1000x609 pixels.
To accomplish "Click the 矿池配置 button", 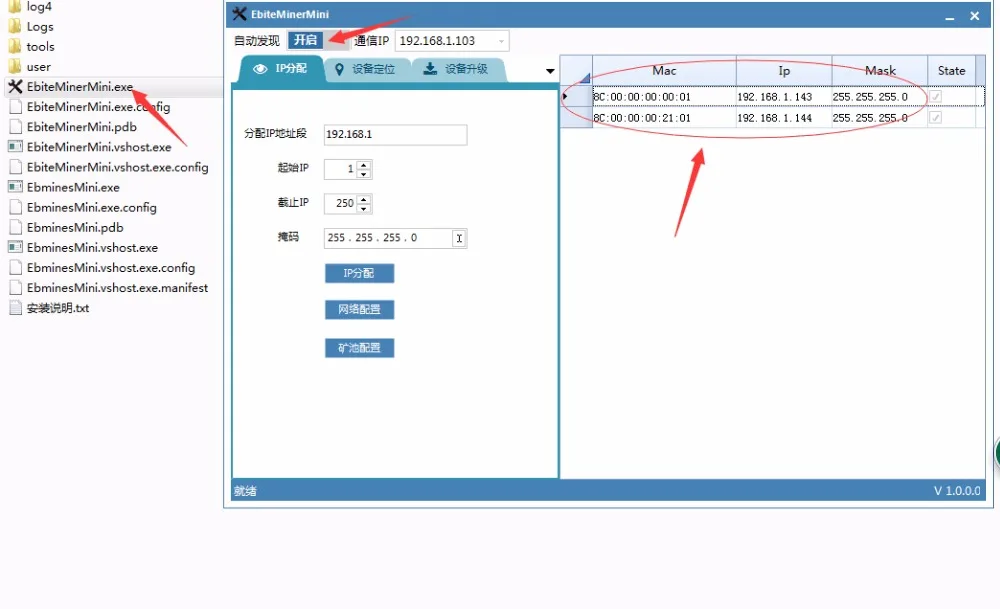I will (x=359, y=348).
